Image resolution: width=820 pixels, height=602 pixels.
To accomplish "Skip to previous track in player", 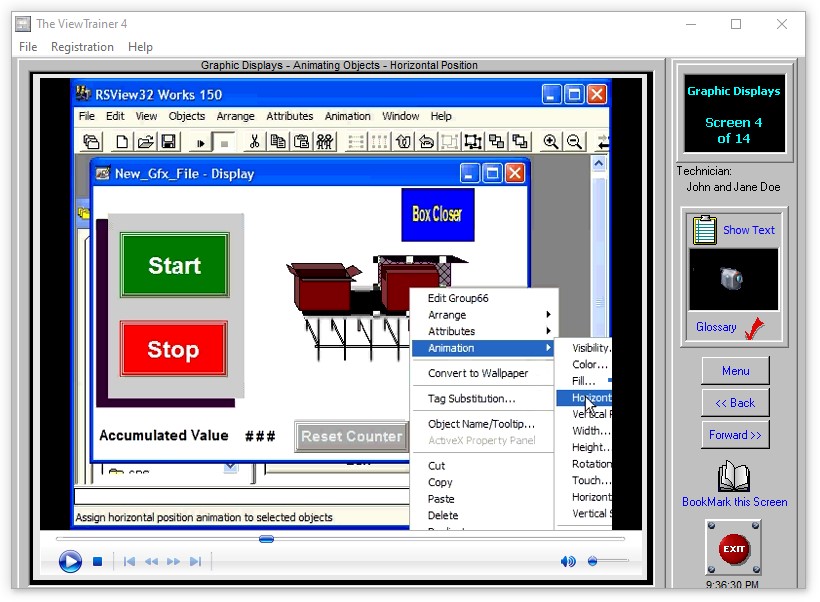I will coord(129,562).
